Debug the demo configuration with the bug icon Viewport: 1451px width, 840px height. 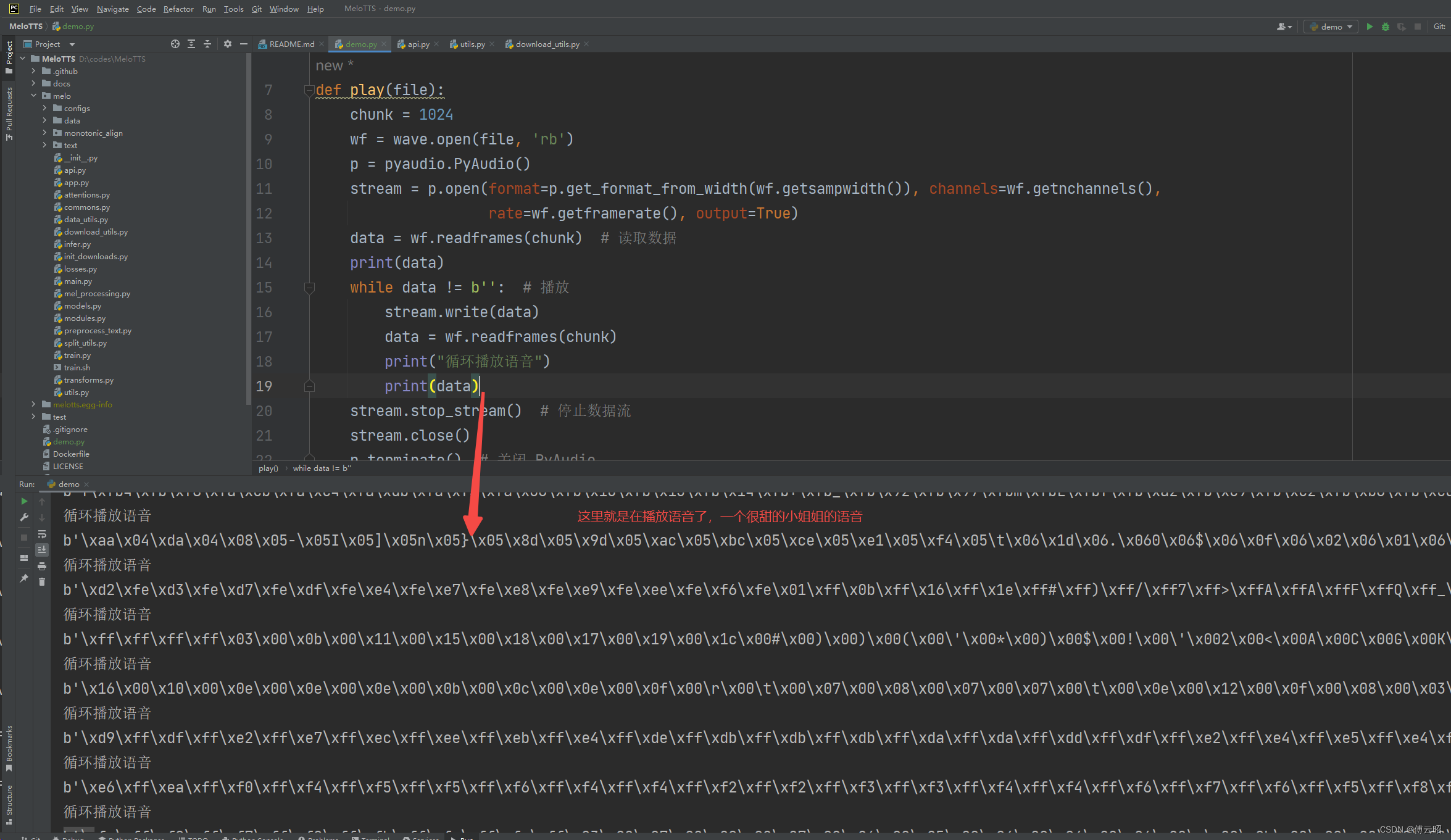coord(1386,27)
